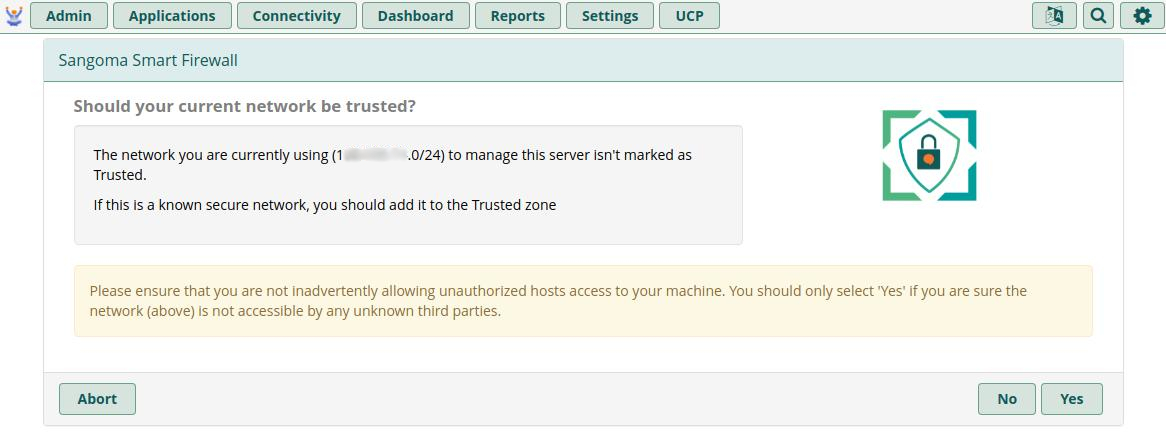Click the search magnifier icon
1166x432 pixels.
coord(1098,16)
